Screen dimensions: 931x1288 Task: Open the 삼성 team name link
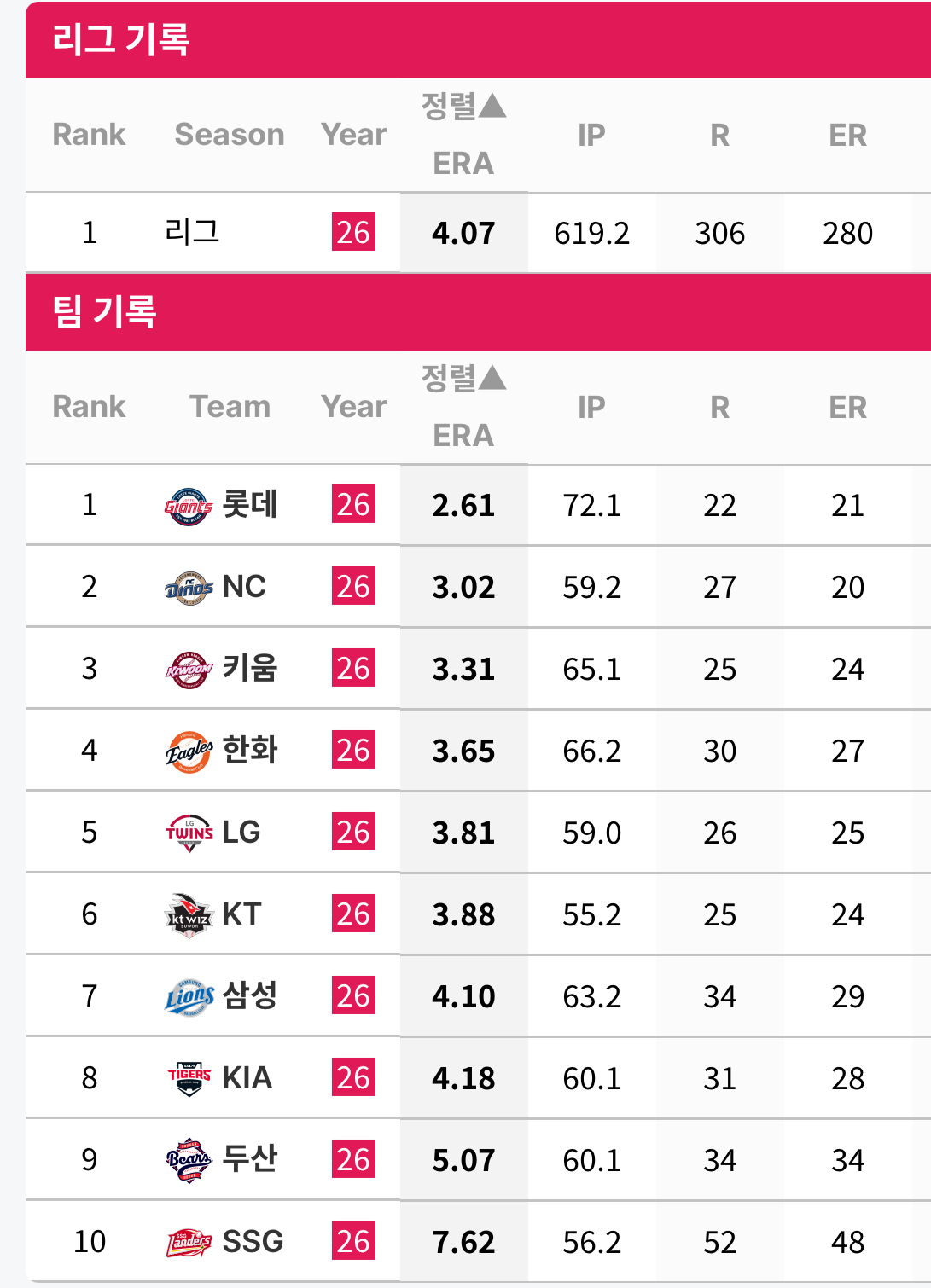click(x=249, y=995)
